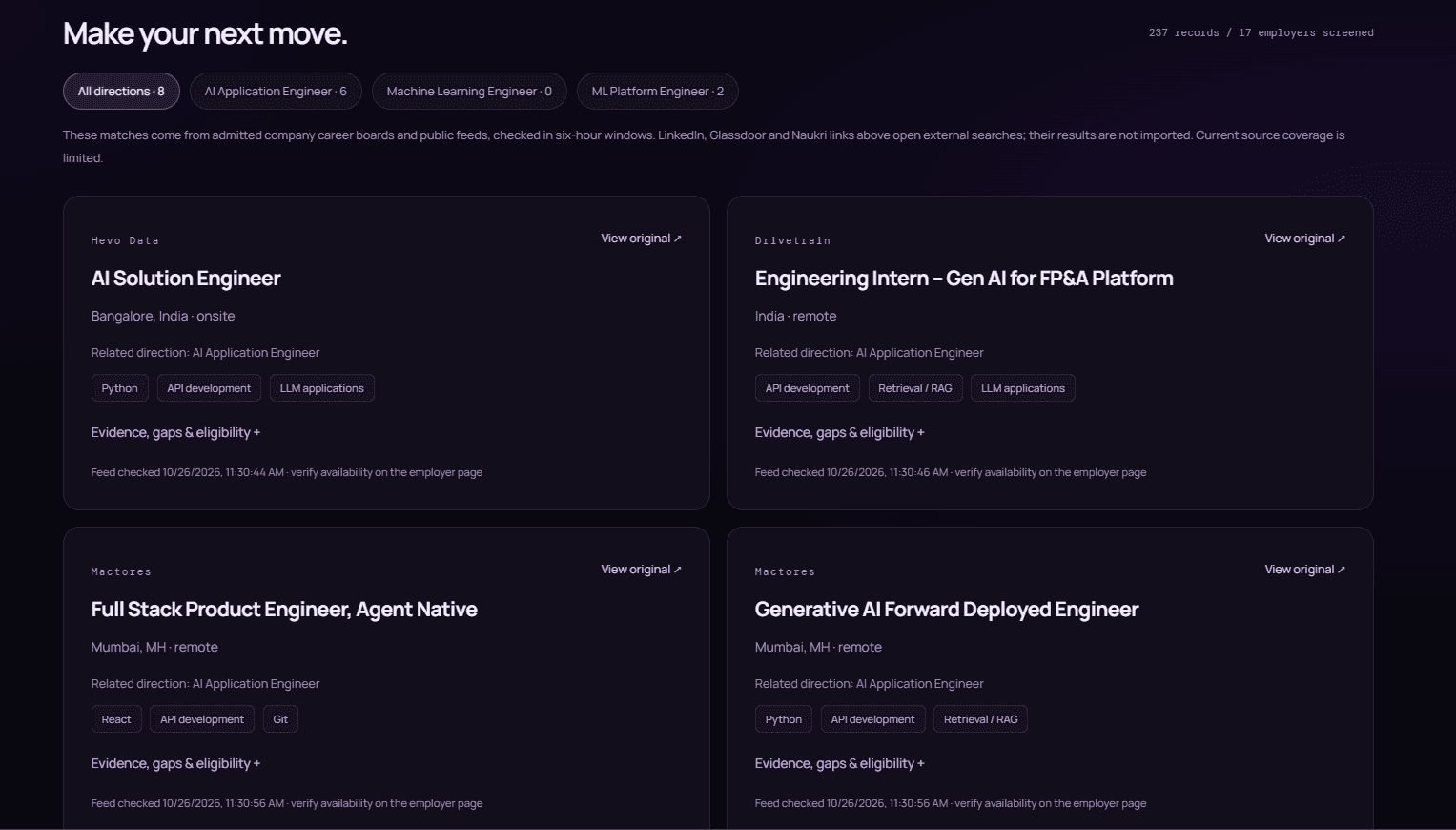
Task: Expand evidence and gaps for Engineering Intern
Action: (x=839, y=433)
